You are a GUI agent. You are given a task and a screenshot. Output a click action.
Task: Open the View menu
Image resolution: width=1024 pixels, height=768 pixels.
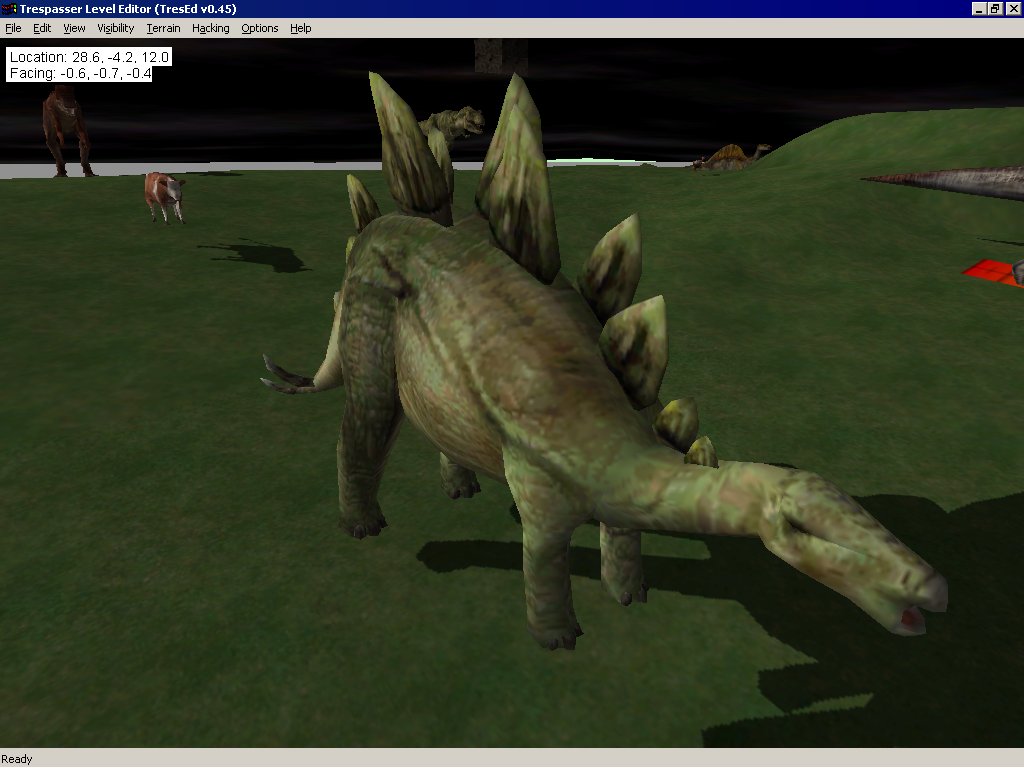pyautogui.click(x=74, y=28)
